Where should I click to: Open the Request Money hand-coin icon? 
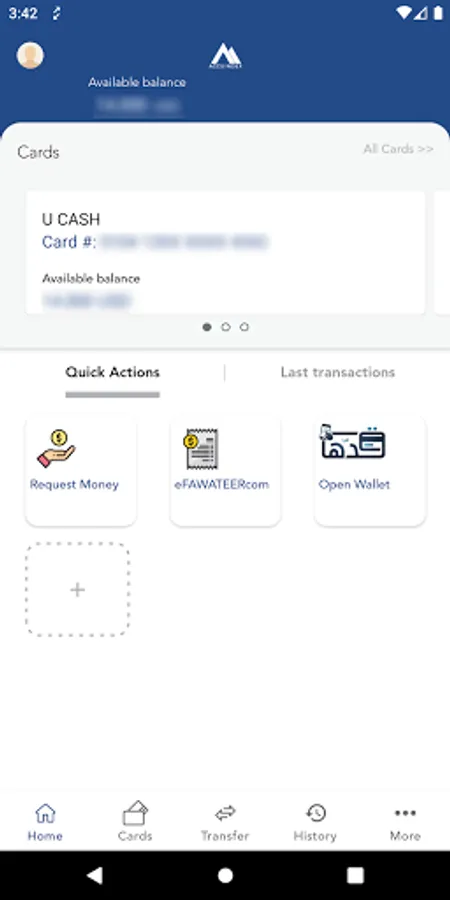coord(56,448)
